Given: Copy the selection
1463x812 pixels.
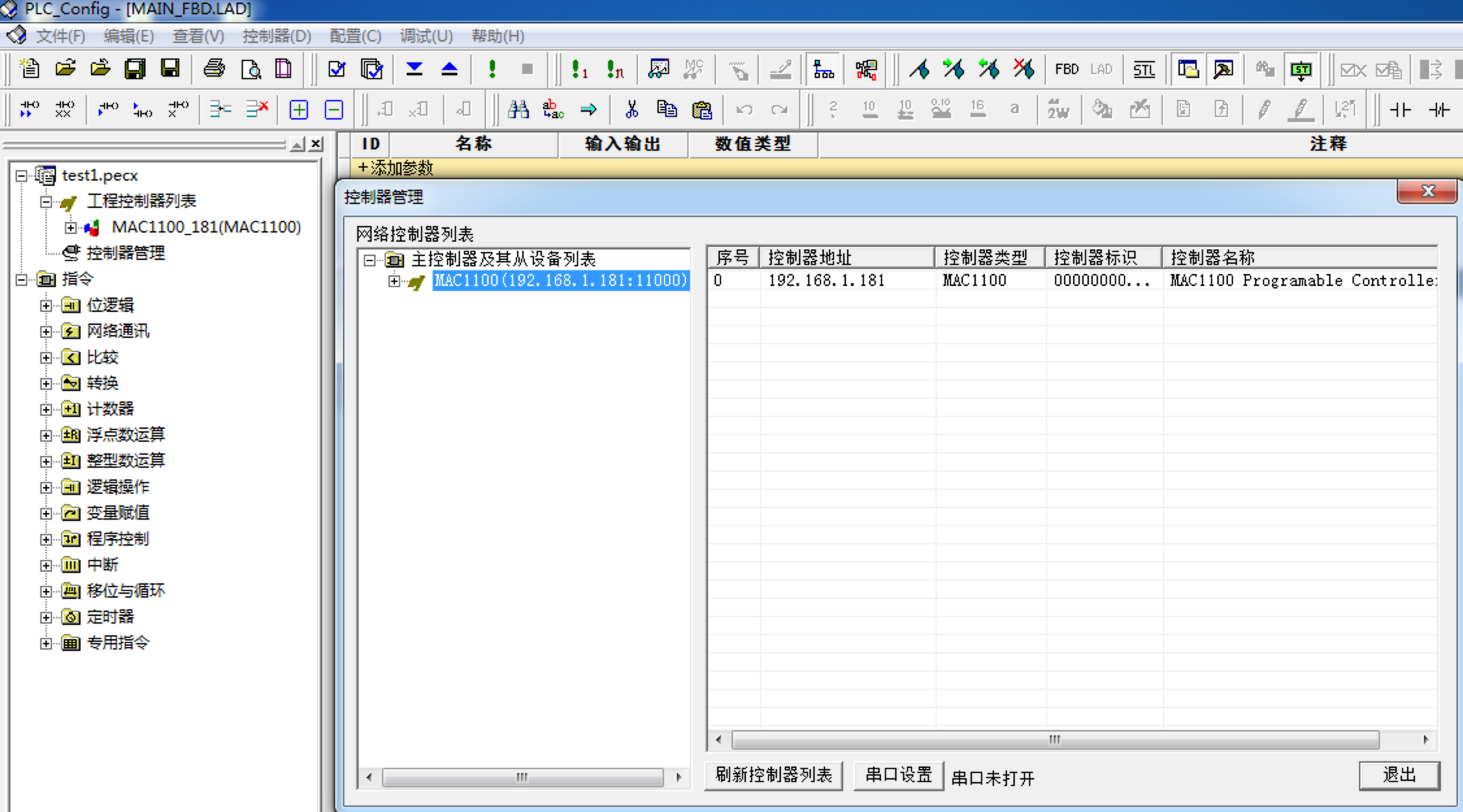Looking at the screenshot, I should click(x=667, y=109).
